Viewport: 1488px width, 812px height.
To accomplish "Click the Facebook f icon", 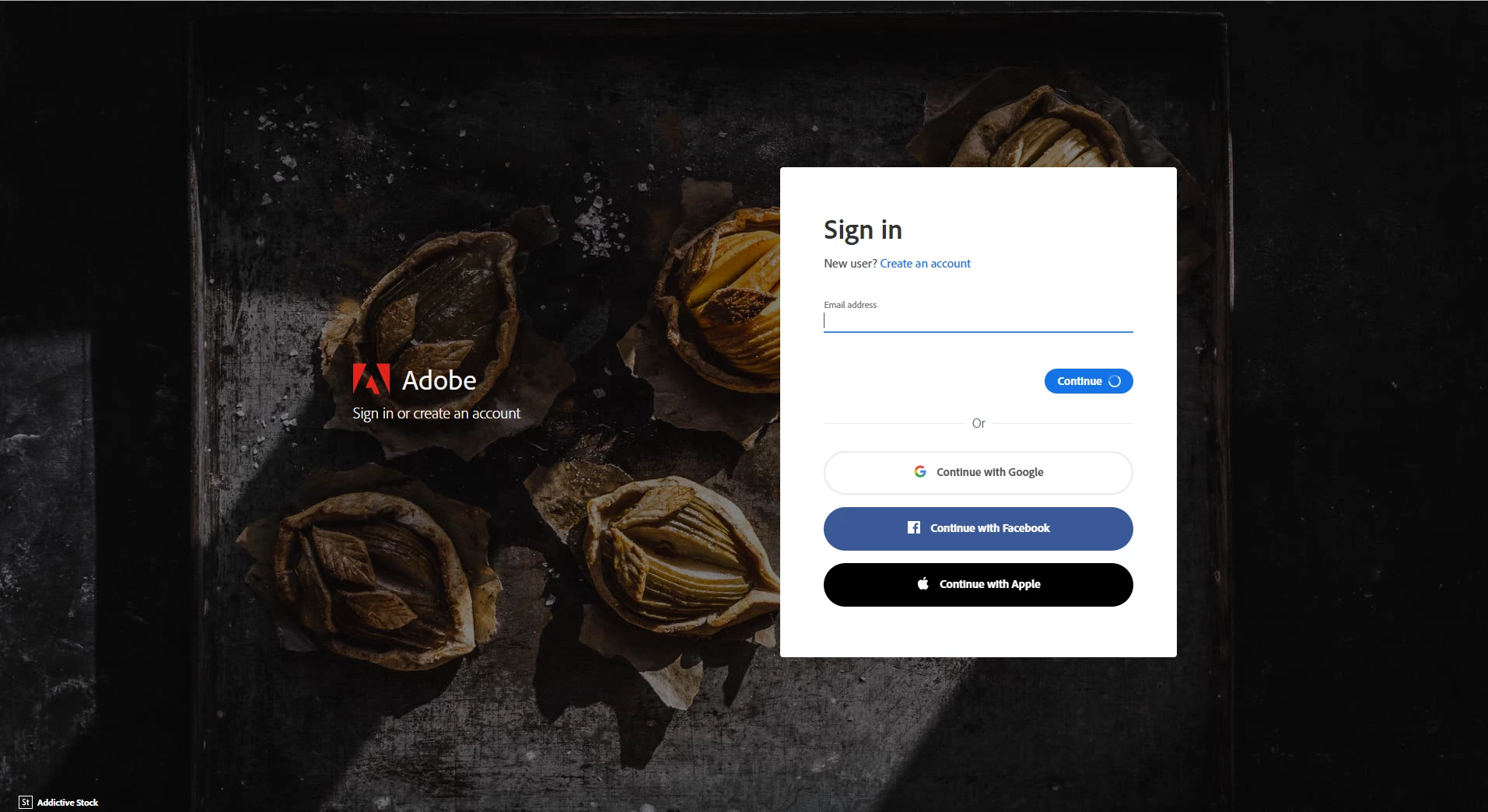I will (914, 528).
